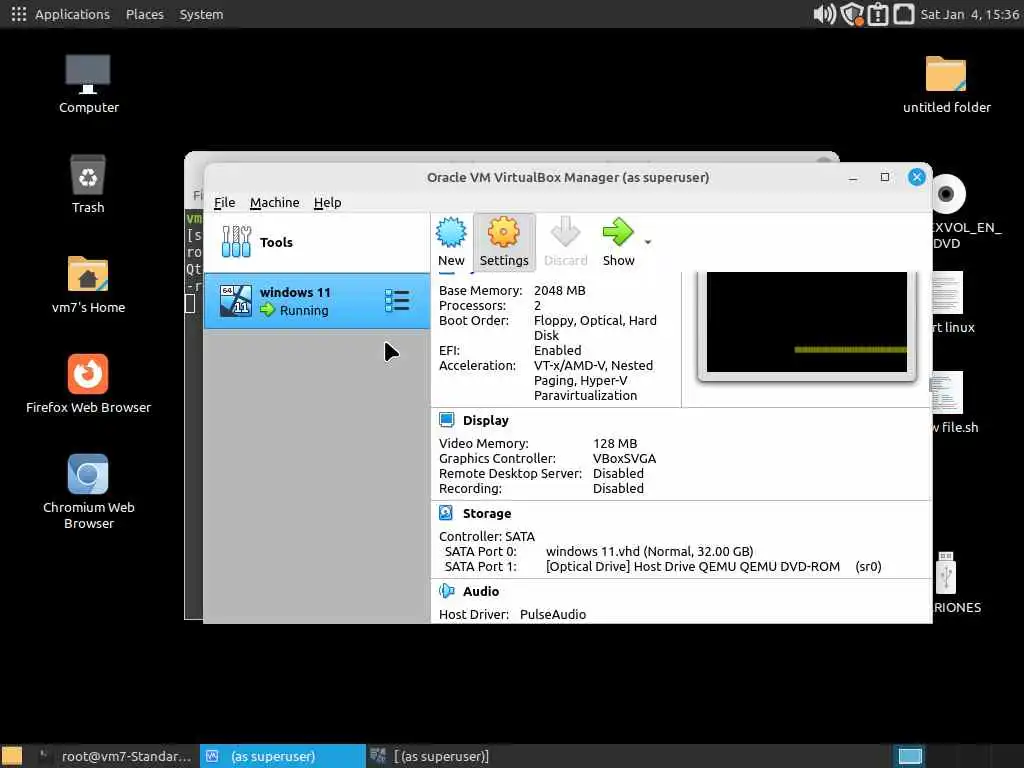
Task: Click the show desktop taskbar icon
Action: pyautogui.click(x=11, y=756)
